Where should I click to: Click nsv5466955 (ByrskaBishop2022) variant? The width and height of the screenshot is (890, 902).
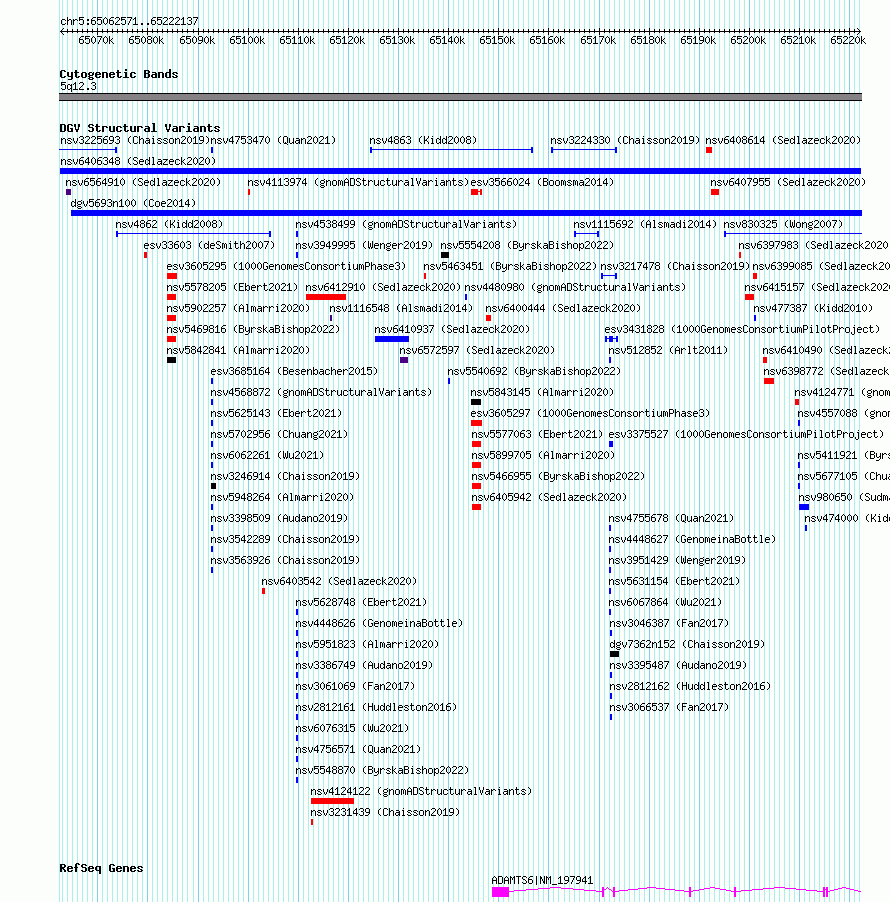558,477
